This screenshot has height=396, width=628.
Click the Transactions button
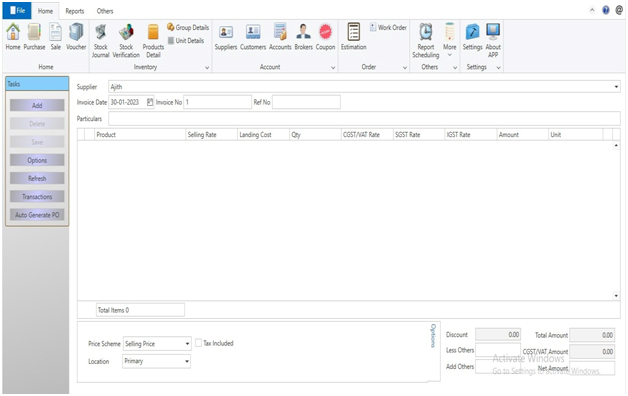pos(37,197)
